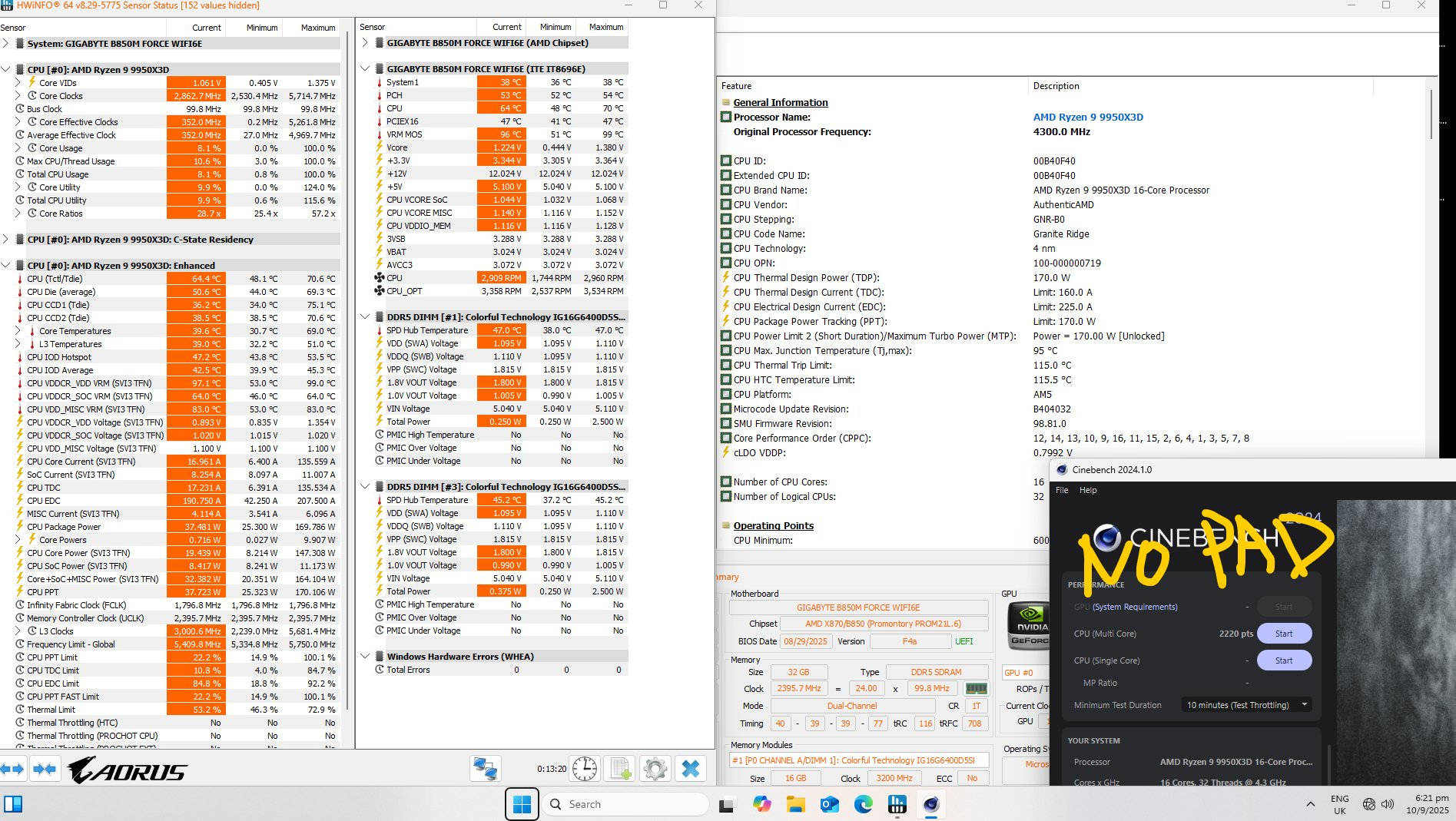
Task: Show hidden icons in the system tray
Action: tap(1310, 804)
